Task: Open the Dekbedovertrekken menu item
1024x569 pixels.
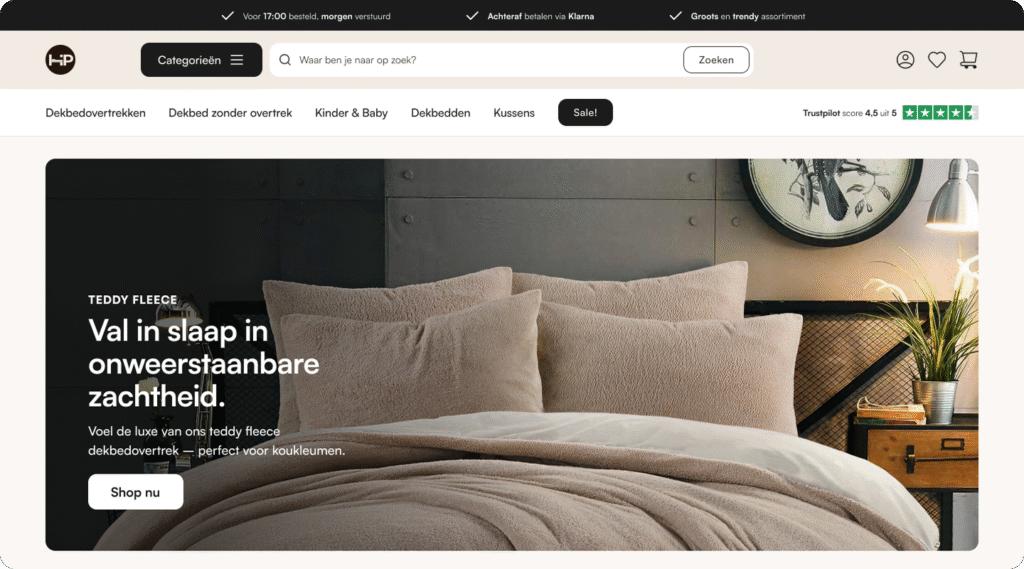Action: (95, 112)
